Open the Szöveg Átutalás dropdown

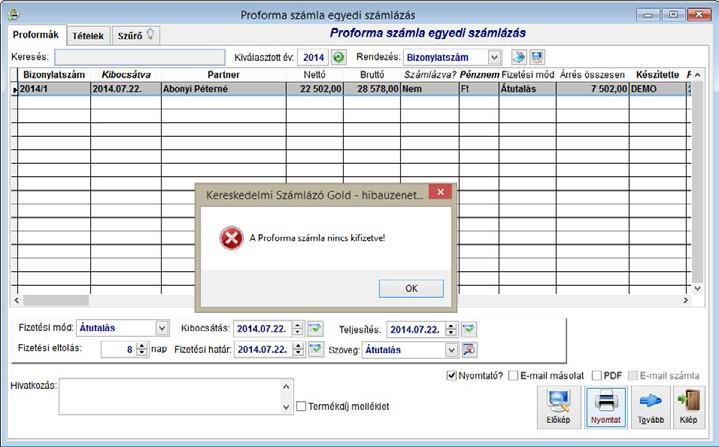coord(451,350)
